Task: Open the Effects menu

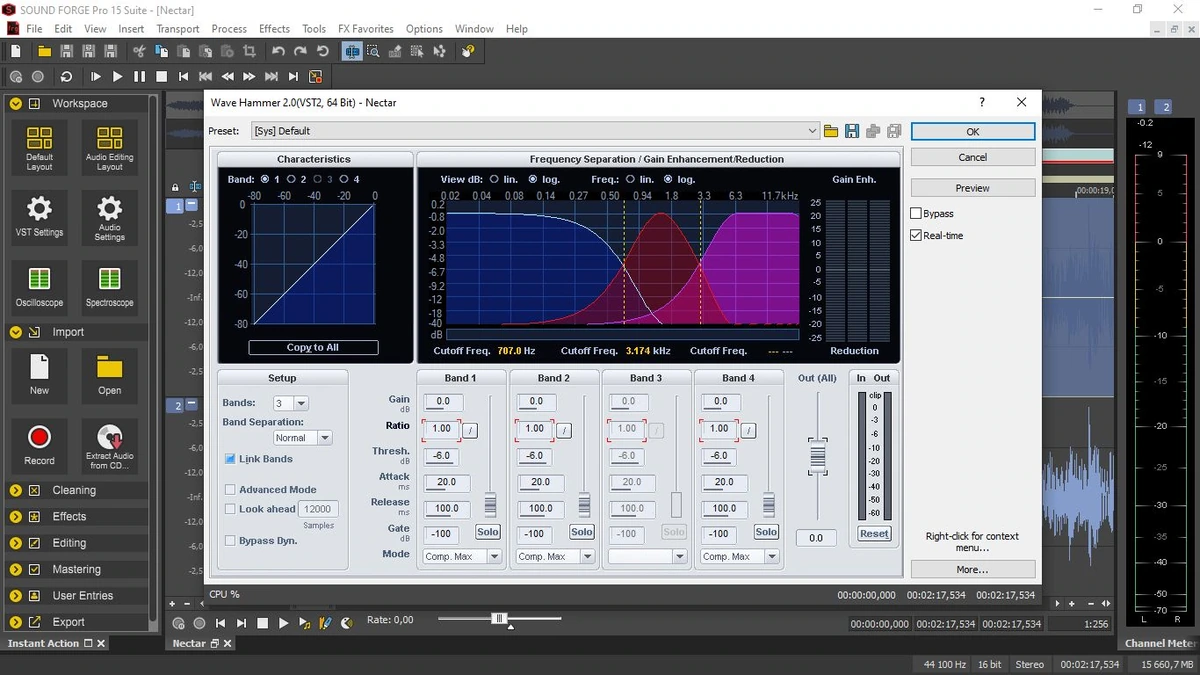Action: (274, 29)
